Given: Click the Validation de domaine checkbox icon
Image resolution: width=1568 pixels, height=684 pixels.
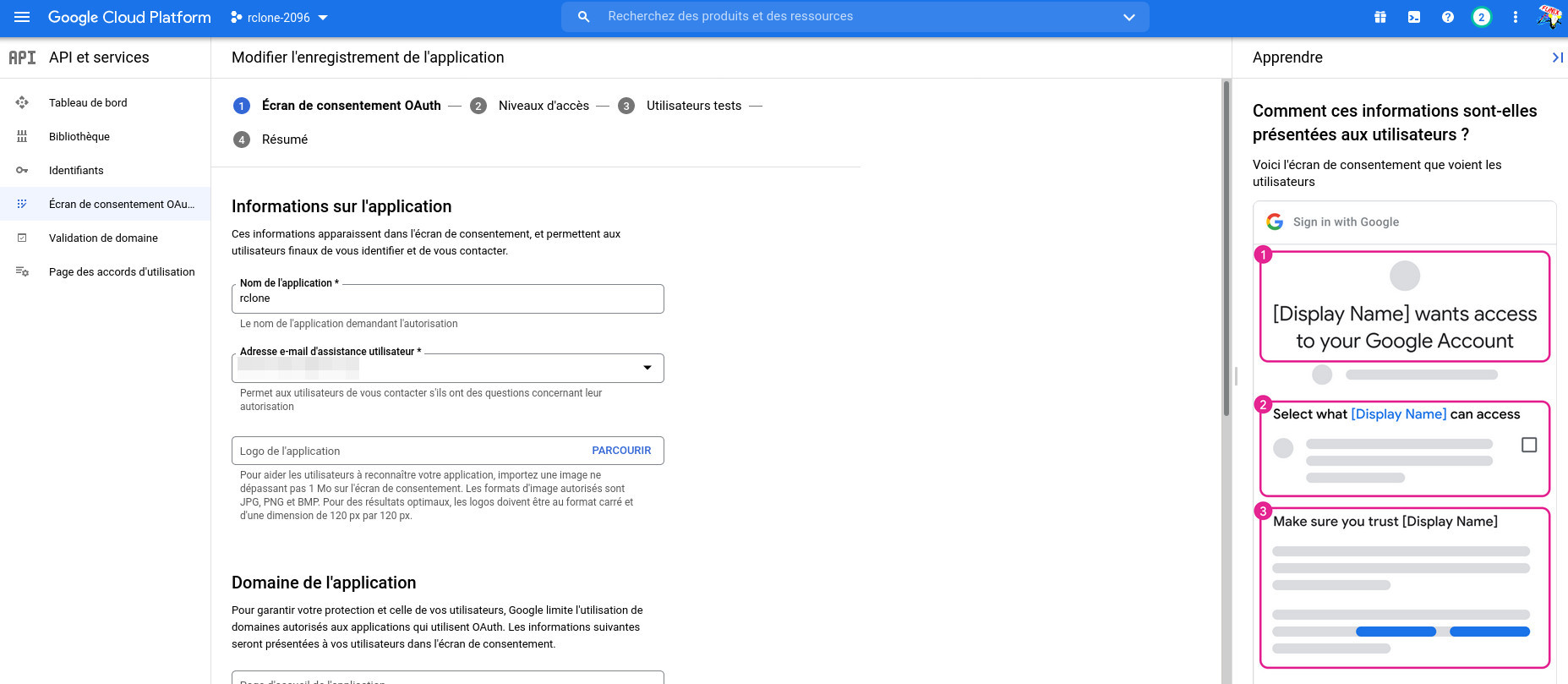Looking at the screenshot, I should click(22, 238).
